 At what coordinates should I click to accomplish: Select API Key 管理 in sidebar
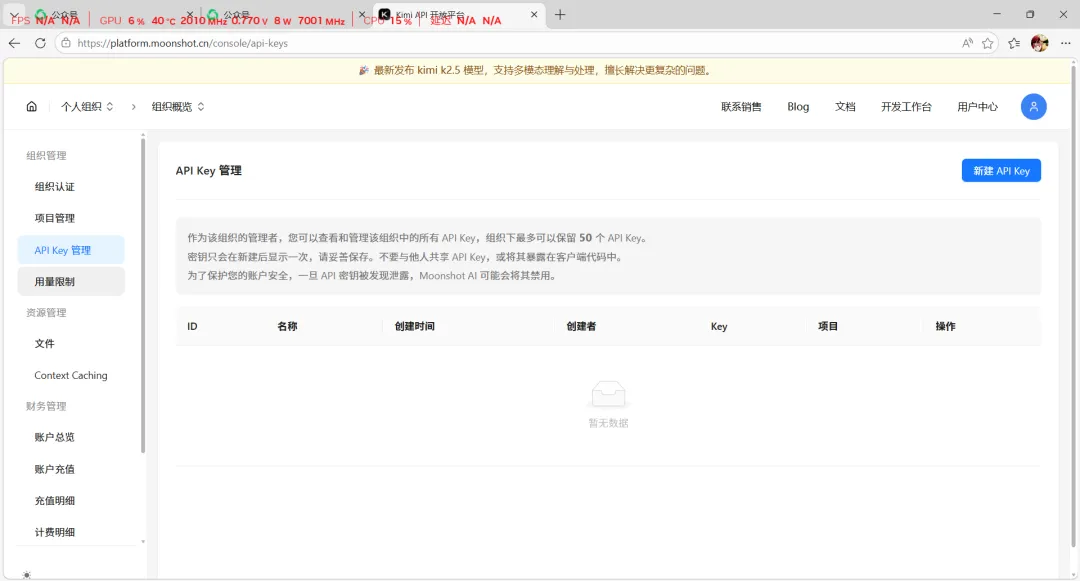click(x=71, y=250)
